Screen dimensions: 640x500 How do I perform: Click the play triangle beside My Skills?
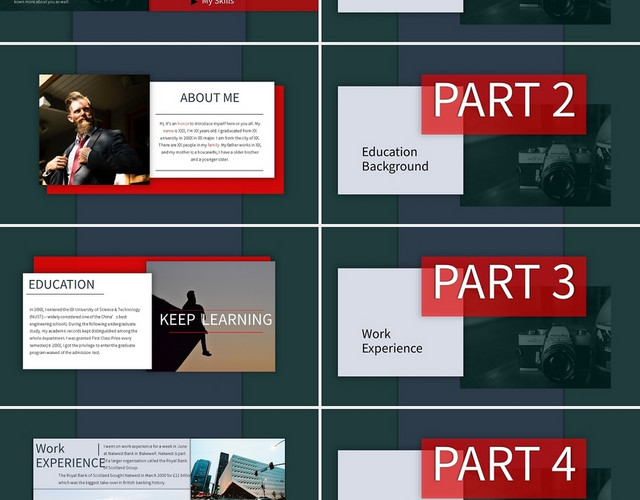[194, 2]
